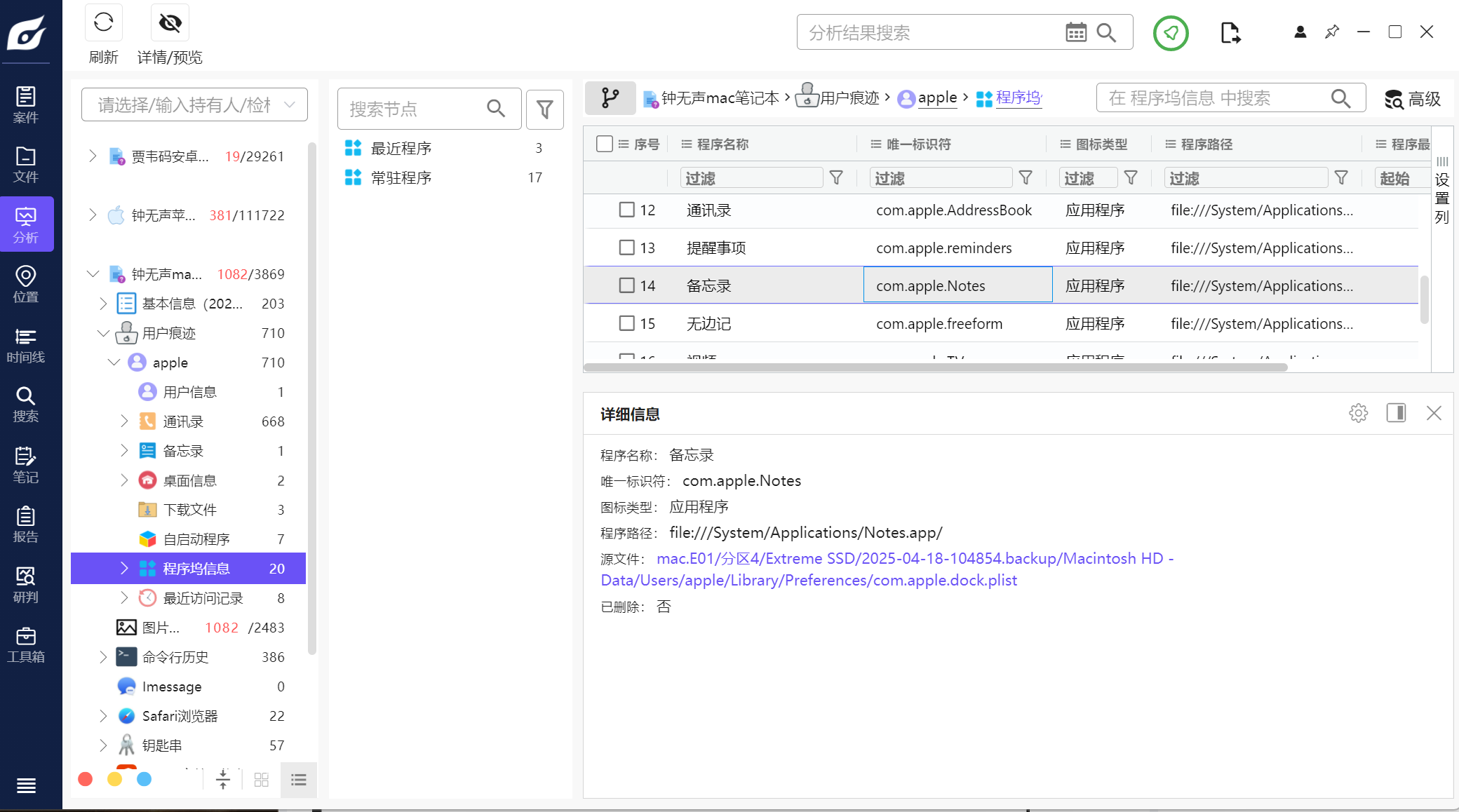Click the red color tag dot
This screenshot has width=1459, height=812.
(x=86, y=779)
